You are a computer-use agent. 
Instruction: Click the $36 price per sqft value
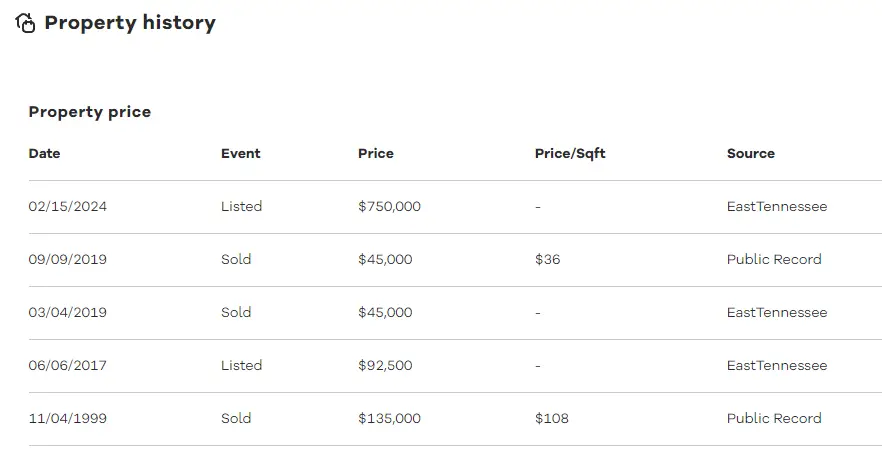(x=547, y=259)
